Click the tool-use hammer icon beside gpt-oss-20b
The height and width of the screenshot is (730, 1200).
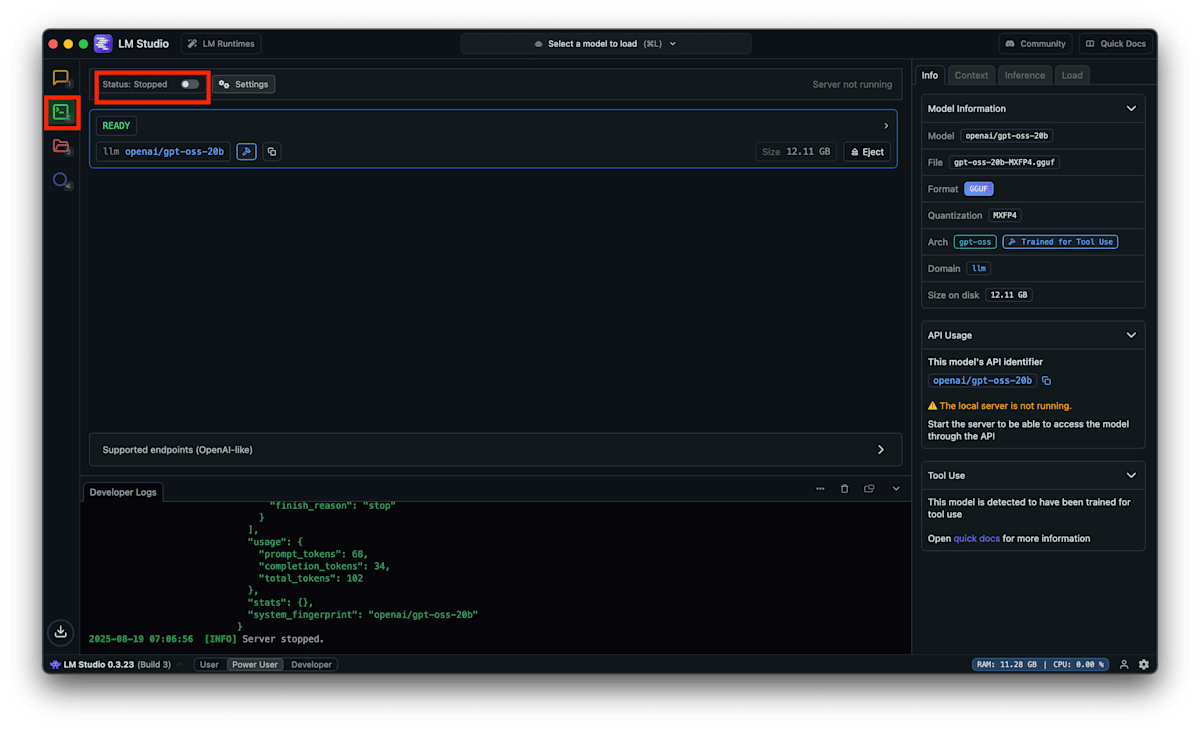coord(246,152)
